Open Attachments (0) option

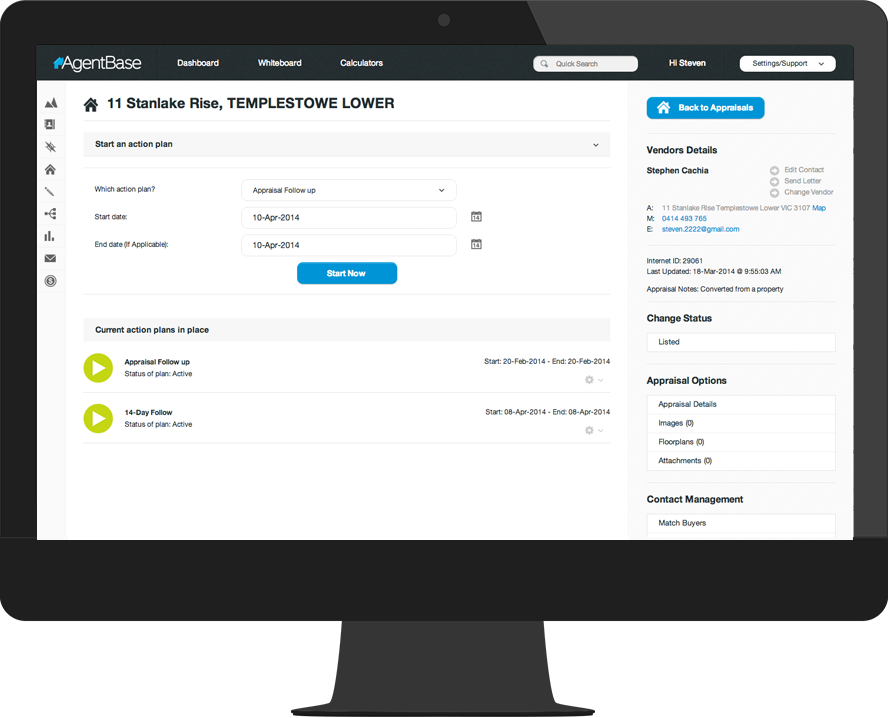741,460
